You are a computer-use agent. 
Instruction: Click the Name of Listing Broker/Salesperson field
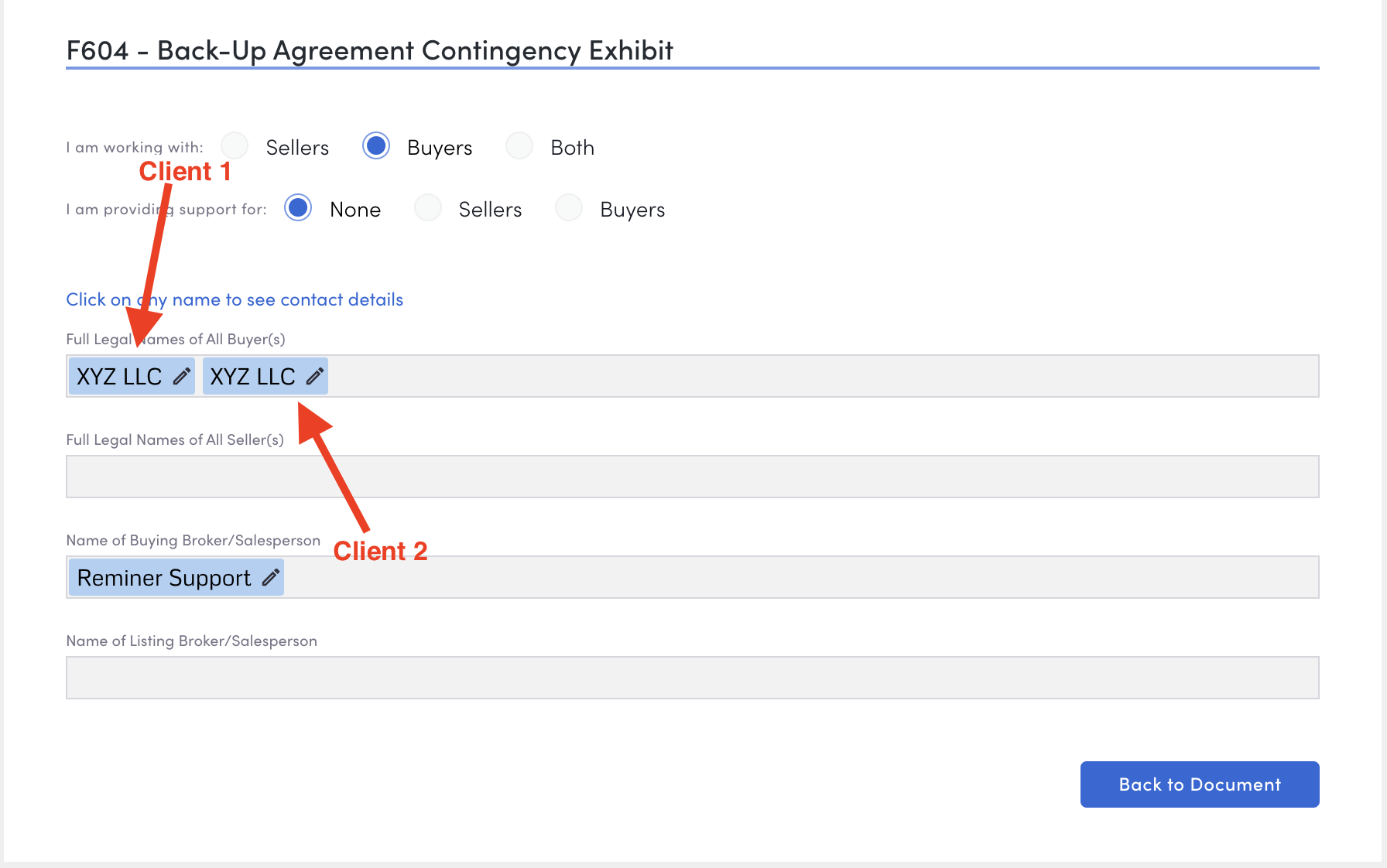click(x=693, y=678)
